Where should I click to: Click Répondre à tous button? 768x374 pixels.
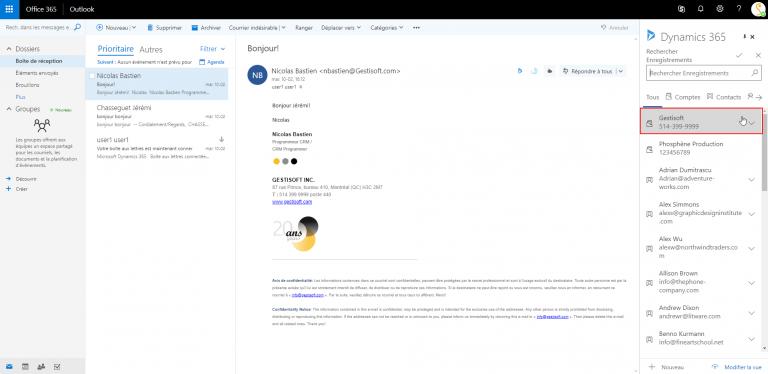click(587, 71)
